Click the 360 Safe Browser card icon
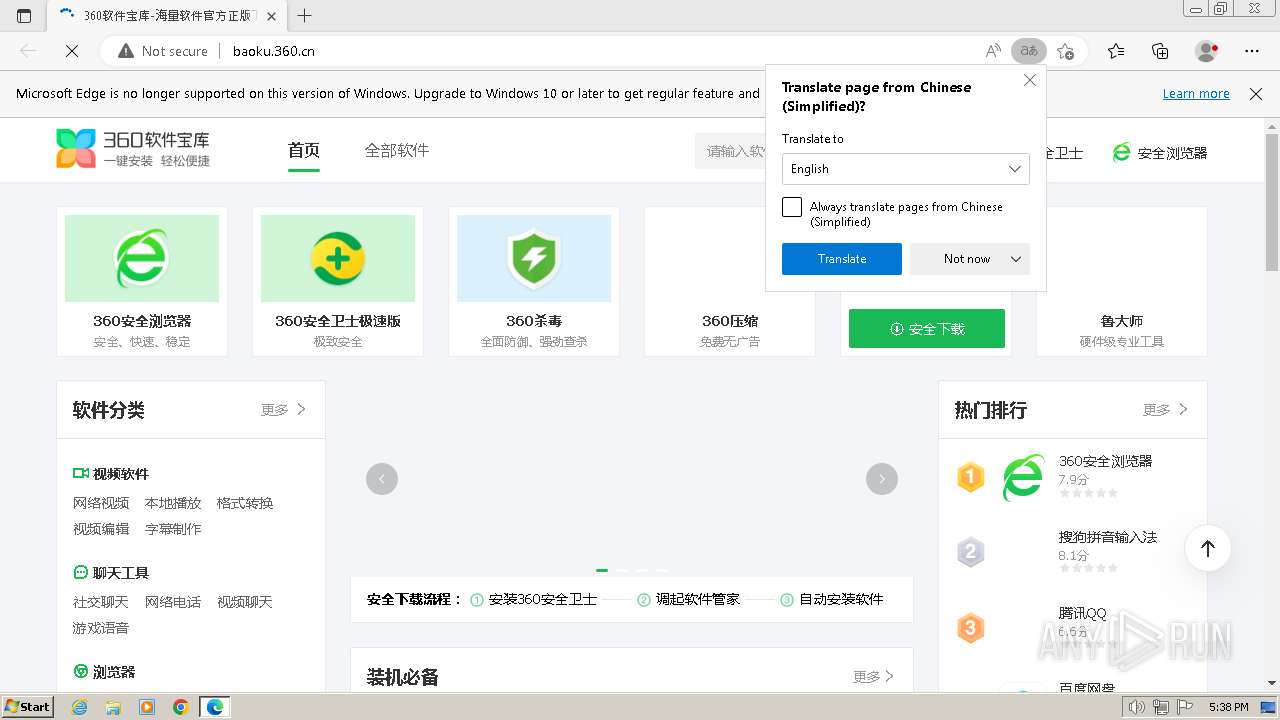 click(142, 258)
